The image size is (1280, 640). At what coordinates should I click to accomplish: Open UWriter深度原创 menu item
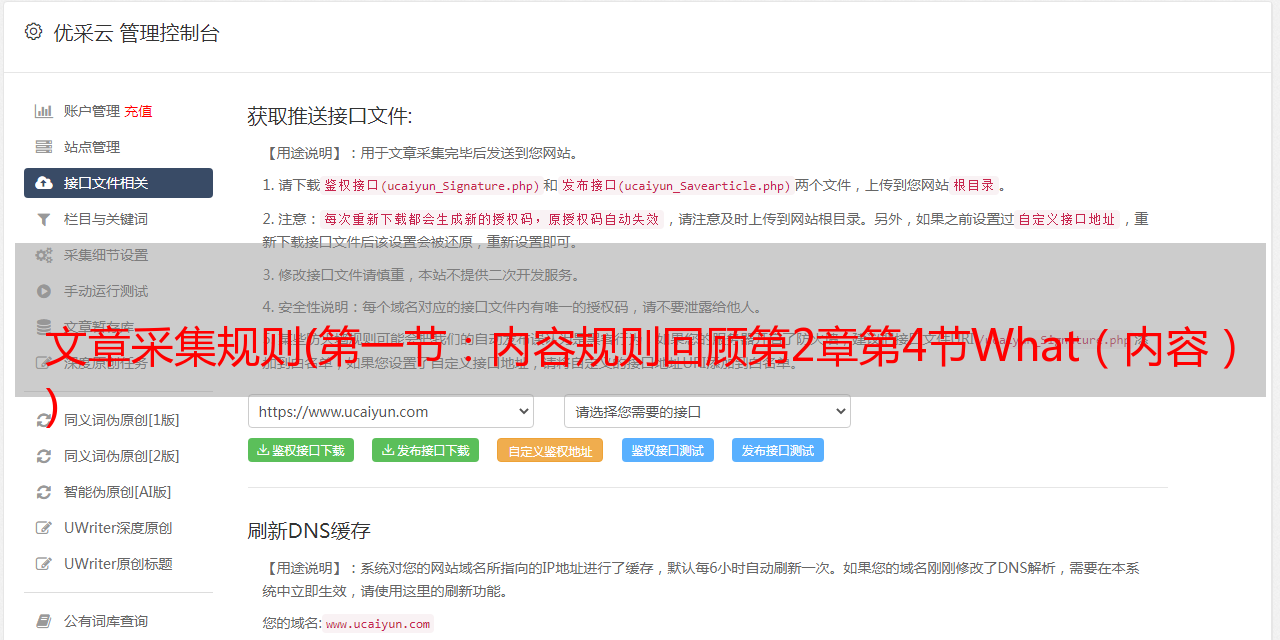(x=118, y=528)
